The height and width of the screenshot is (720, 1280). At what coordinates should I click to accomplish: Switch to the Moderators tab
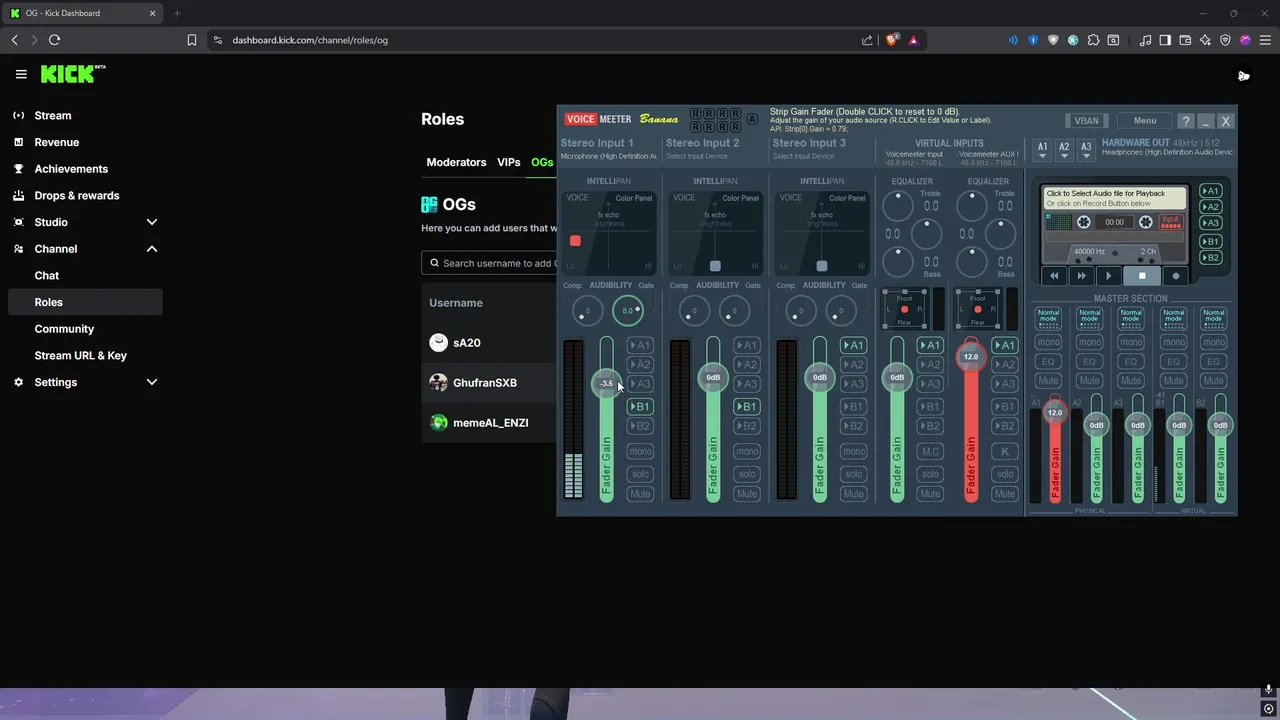click(456, 162)
